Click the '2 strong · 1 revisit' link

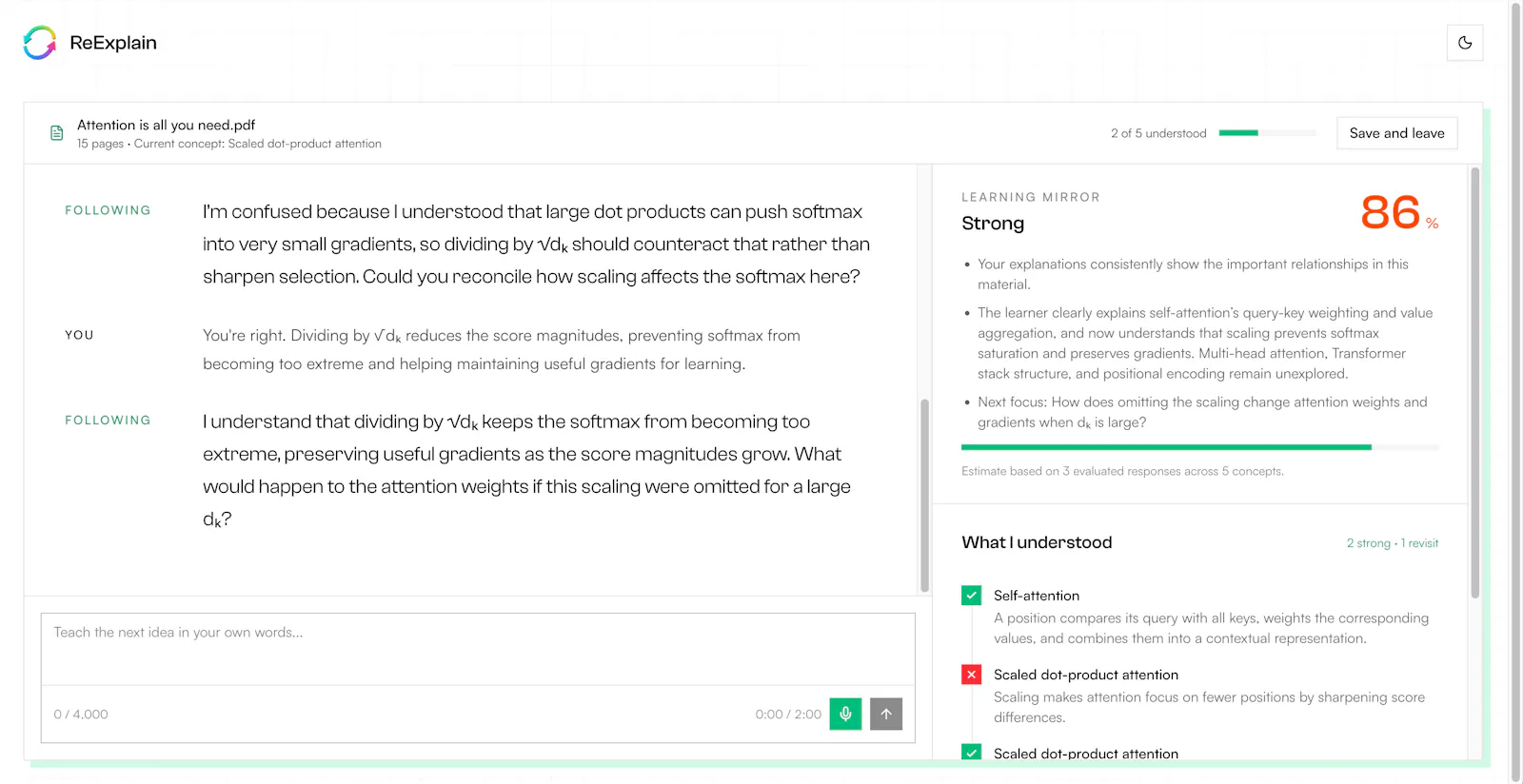[x=1392, y=543]
